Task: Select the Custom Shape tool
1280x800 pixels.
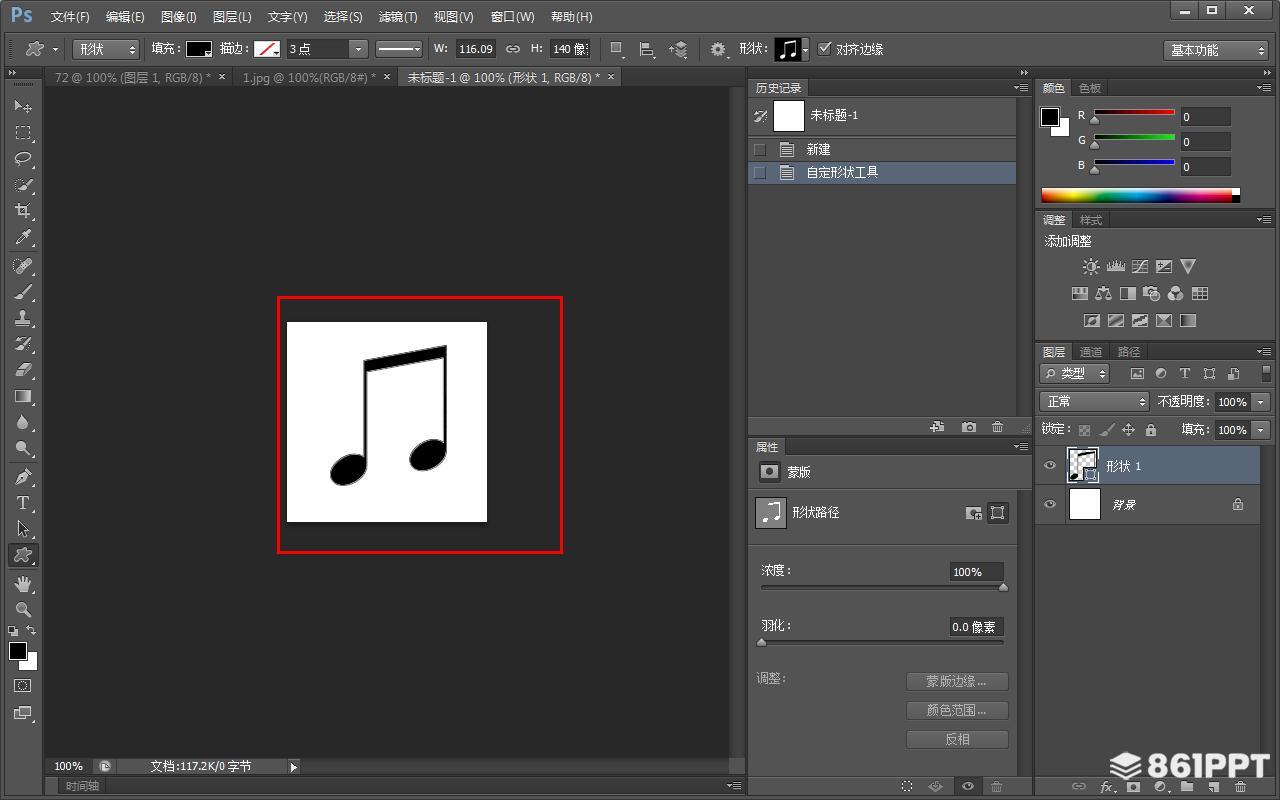Action: (23, 555)
